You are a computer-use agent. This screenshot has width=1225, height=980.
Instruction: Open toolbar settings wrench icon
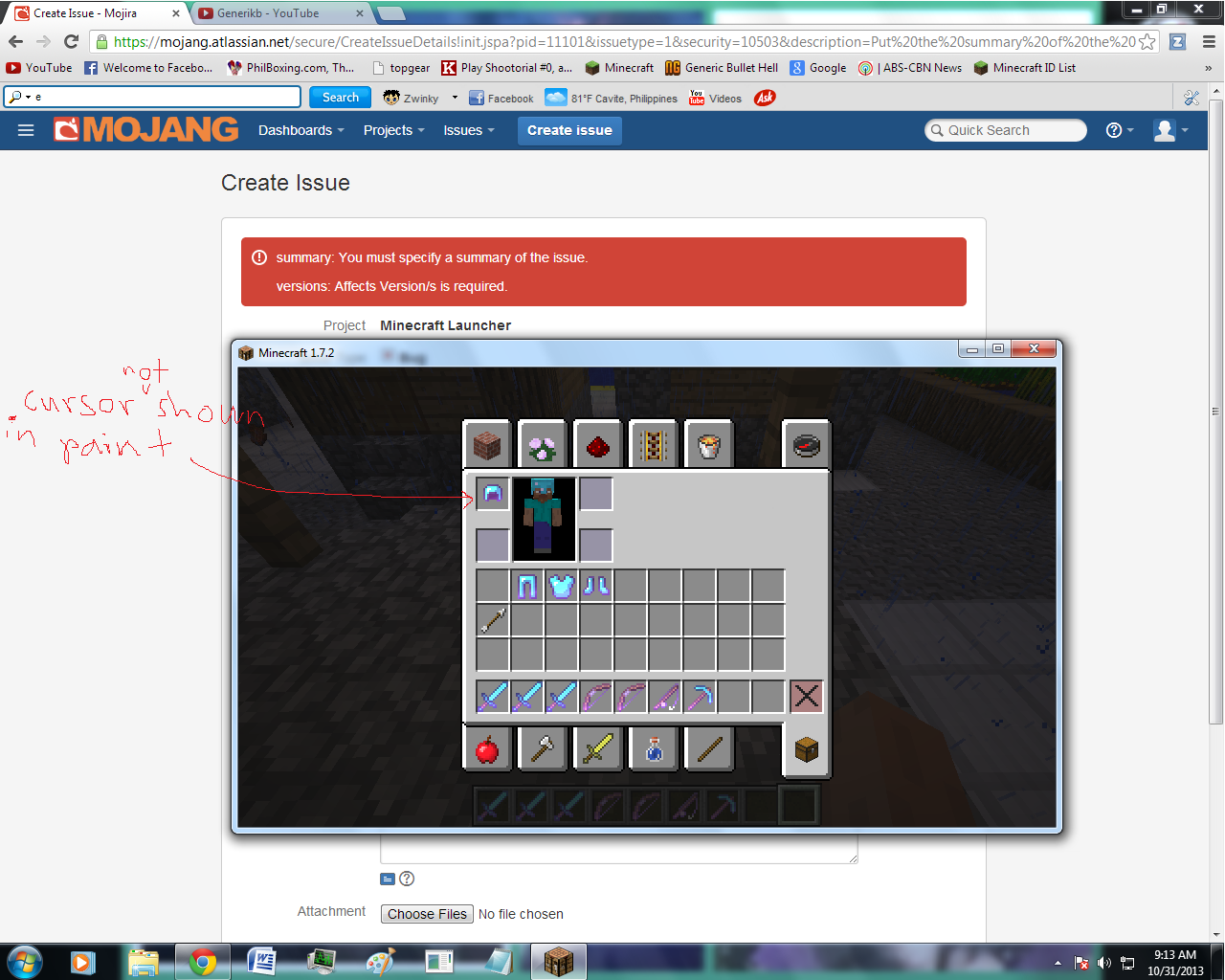tap(1192, 98)
